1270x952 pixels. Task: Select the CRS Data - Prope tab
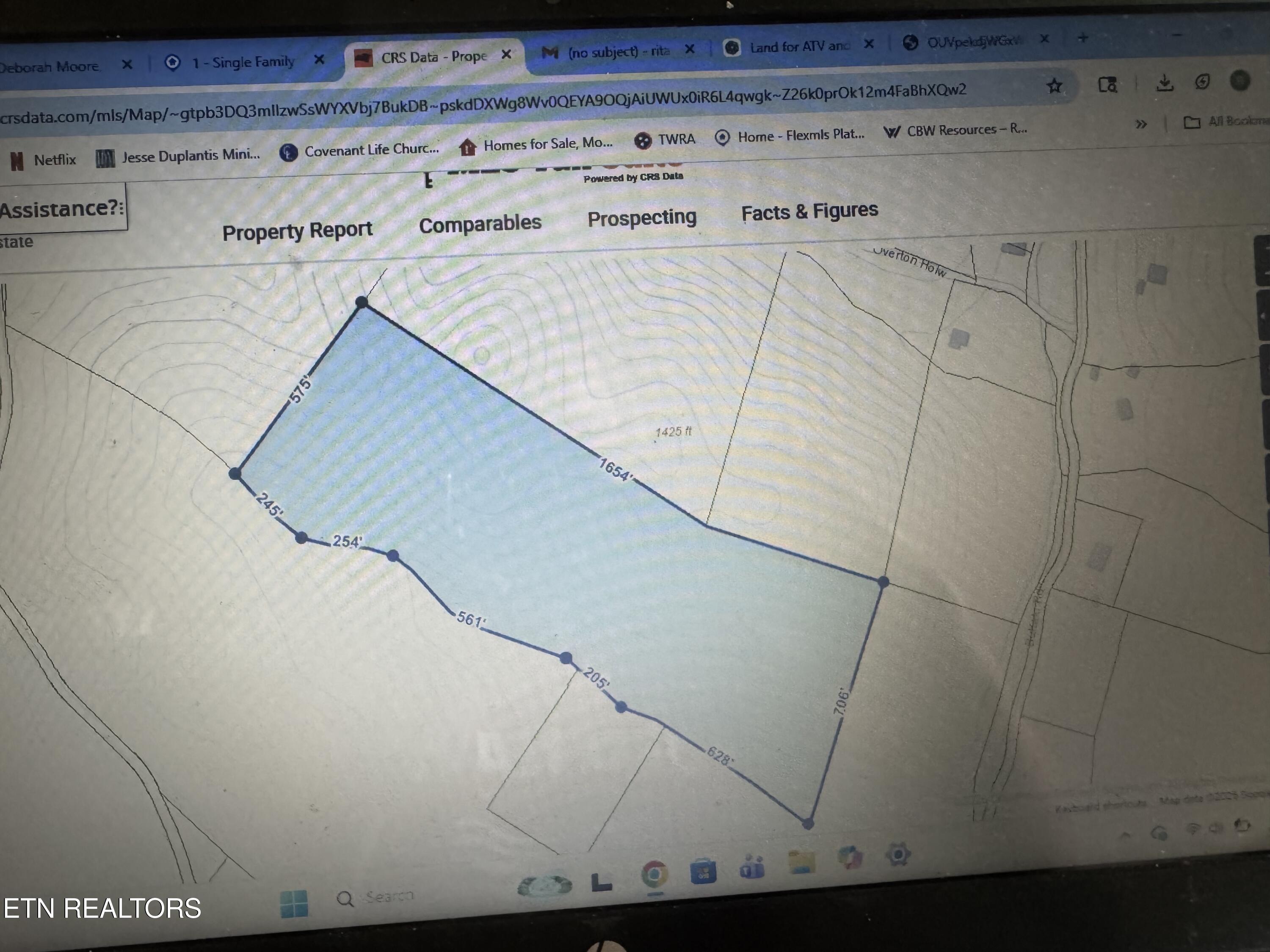coord(433,57)
